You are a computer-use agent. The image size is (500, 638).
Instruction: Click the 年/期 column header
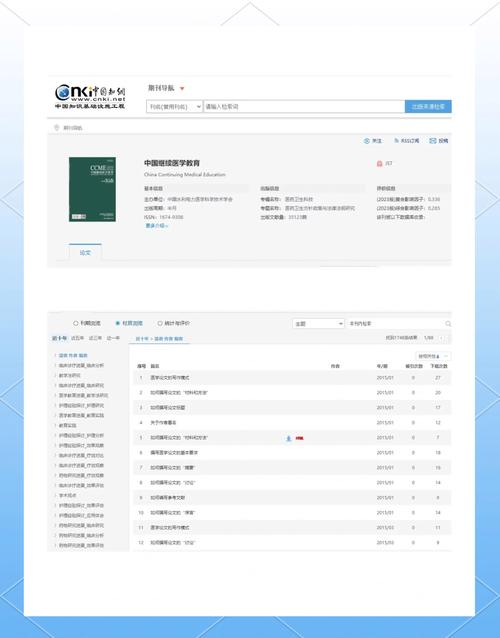pos(382,366)
